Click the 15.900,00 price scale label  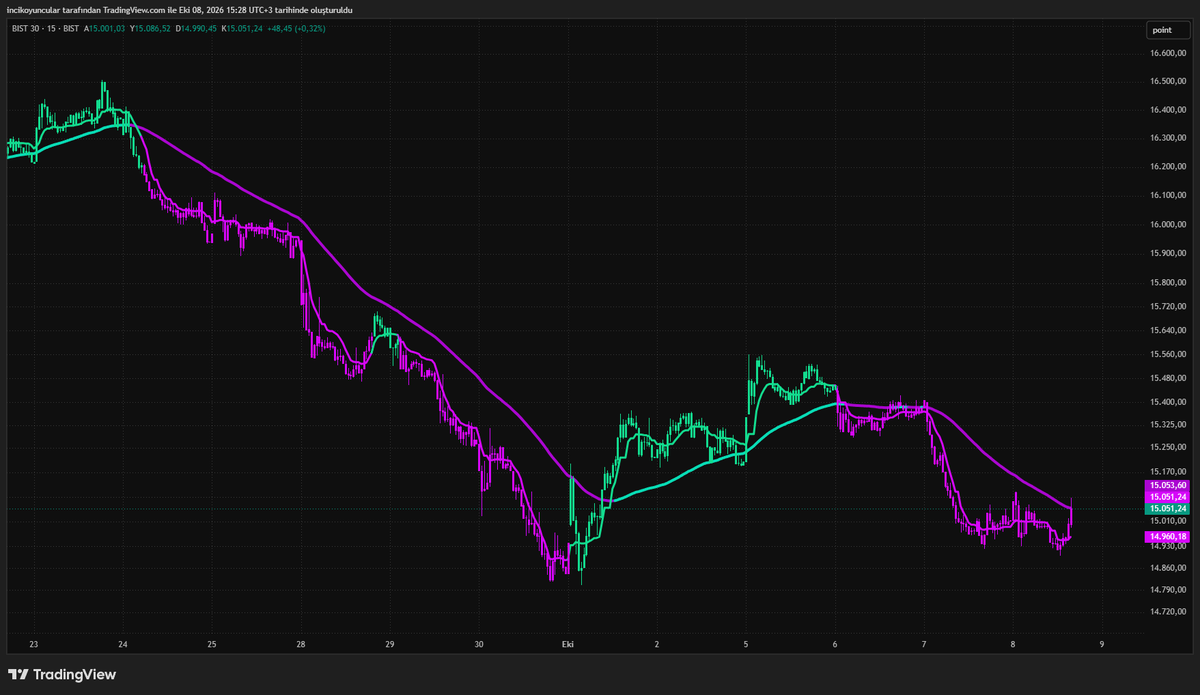tap(1167, 254)
